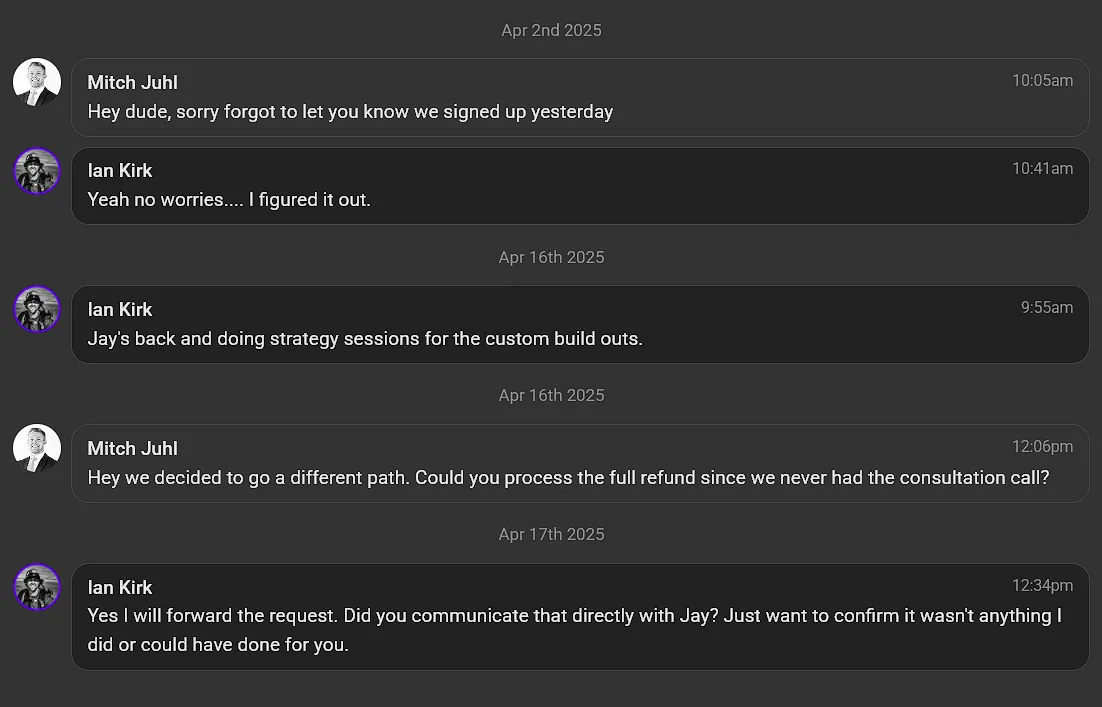This screenshot has width=1102, height=707.
Task: Open Ian Kirk name on forward request message
Action: (119, 588)
